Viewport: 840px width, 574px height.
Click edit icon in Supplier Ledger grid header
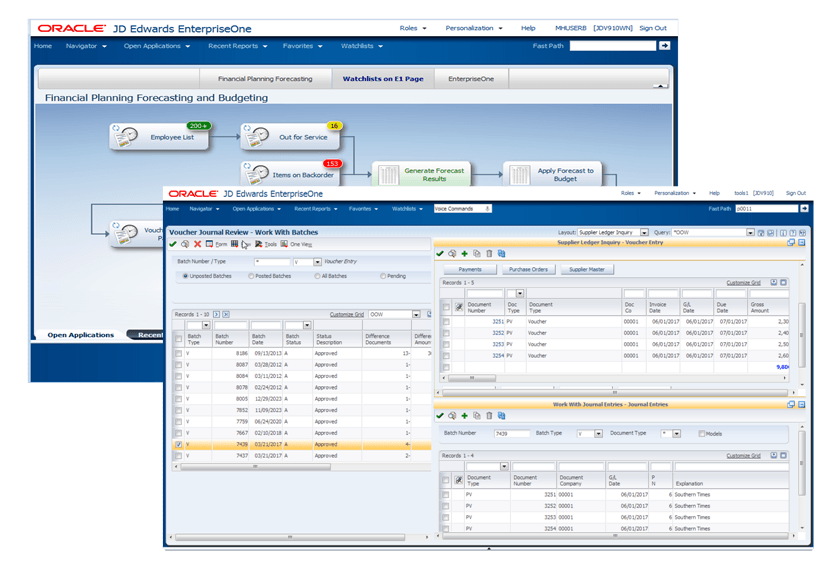459,308
